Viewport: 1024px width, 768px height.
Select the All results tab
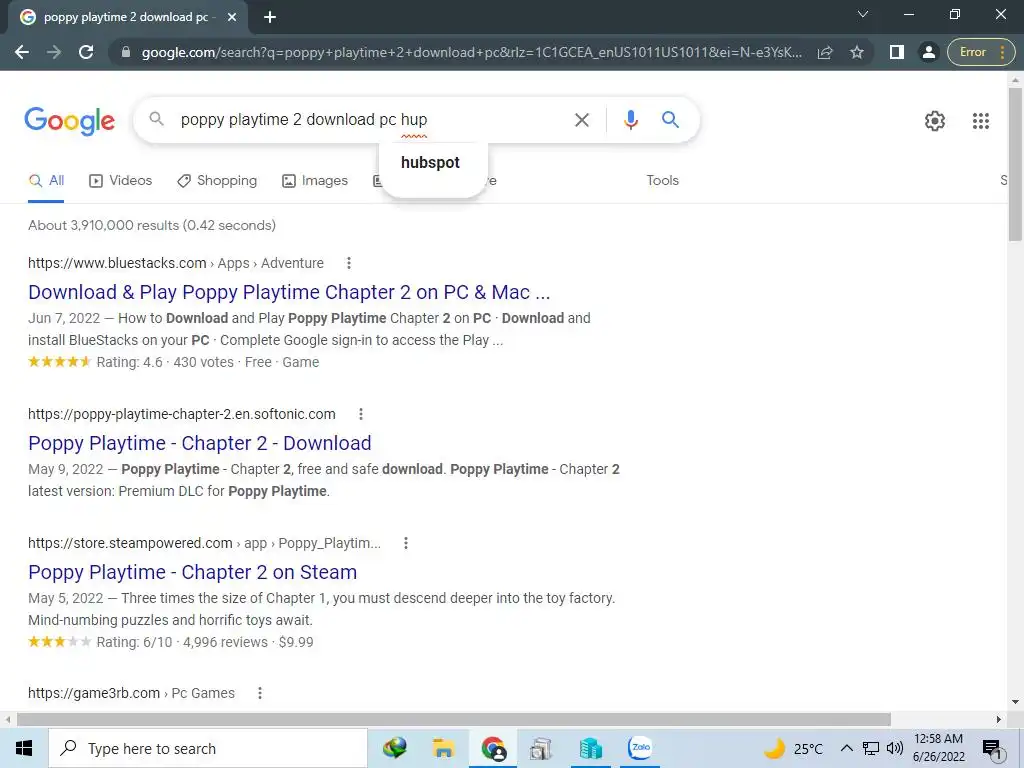(x=46, y=181)
